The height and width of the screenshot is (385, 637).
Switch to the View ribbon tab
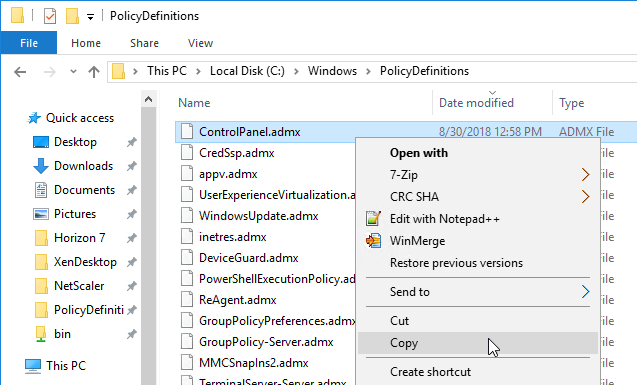(x=200, y=43)
